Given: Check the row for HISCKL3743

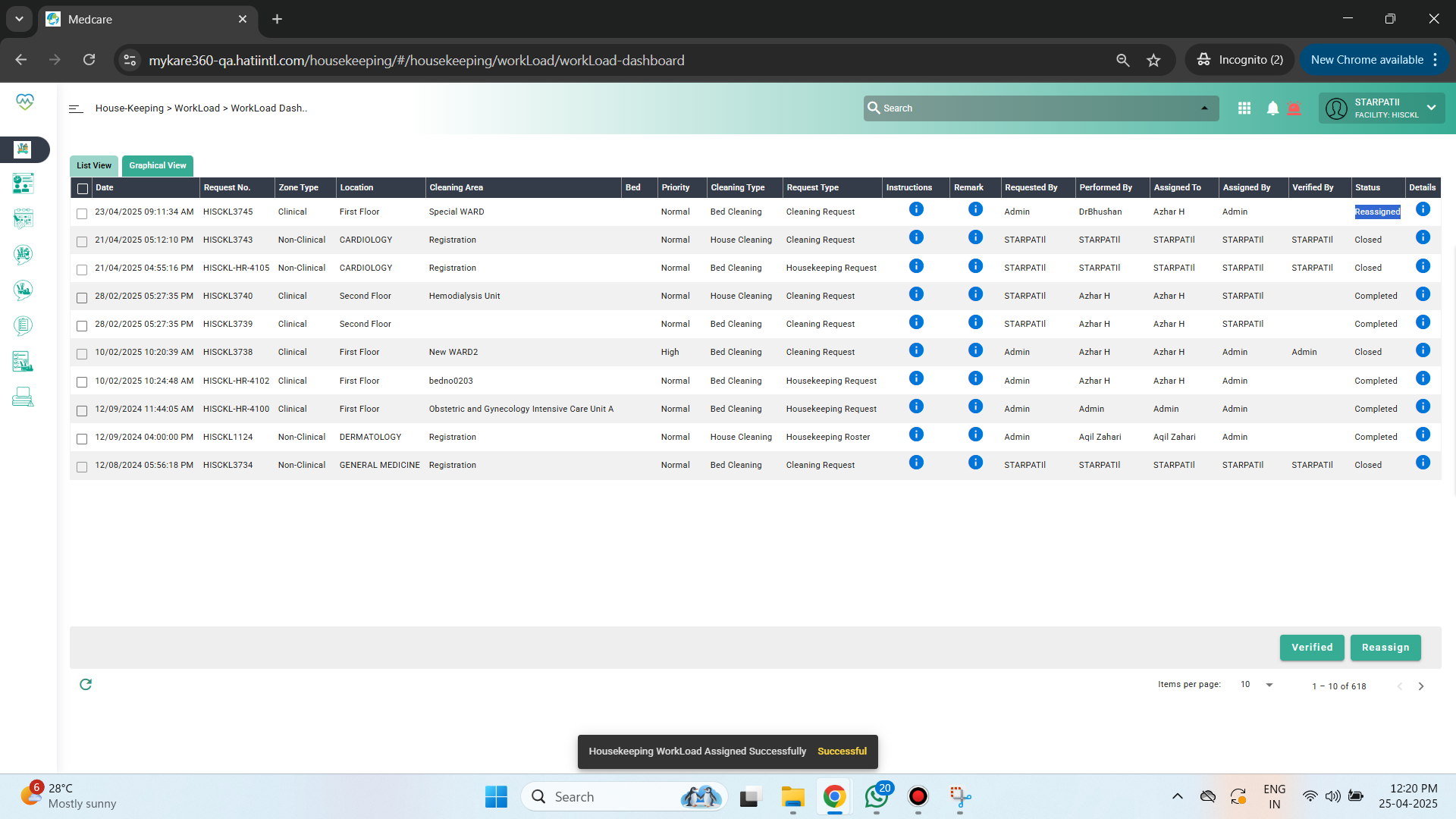Looking at the screenshot, I should 82,242.
